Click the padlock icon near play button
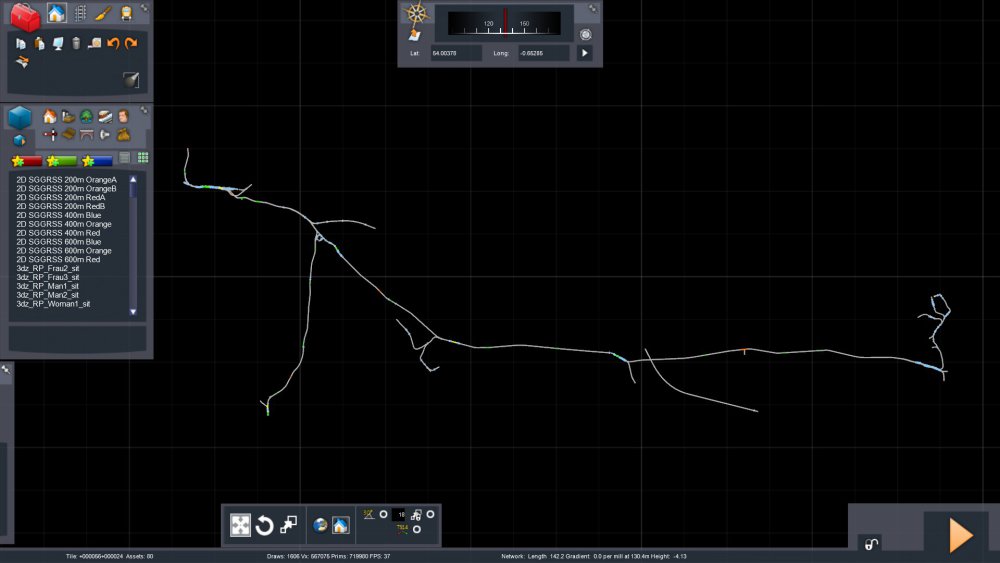This screenshot has width=1000, height=563. pos(872,544)
